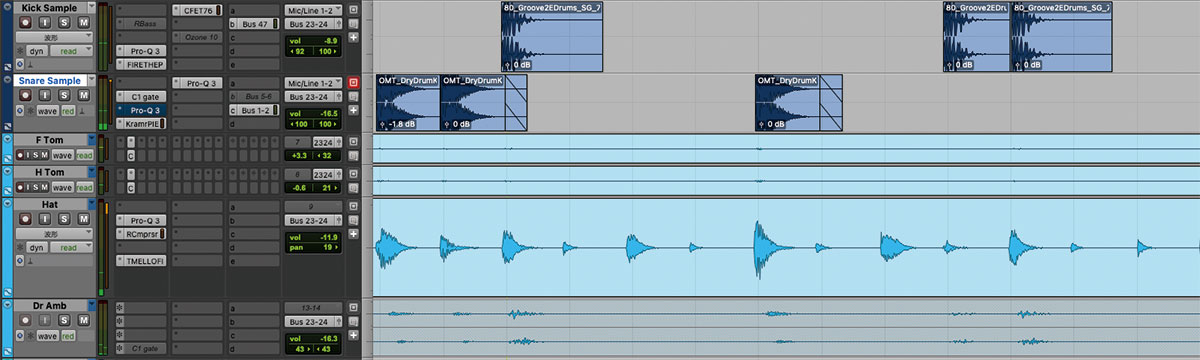Open Kick Sample dyn elastic audio selector

pyautogui.click(x=37, y=51)
